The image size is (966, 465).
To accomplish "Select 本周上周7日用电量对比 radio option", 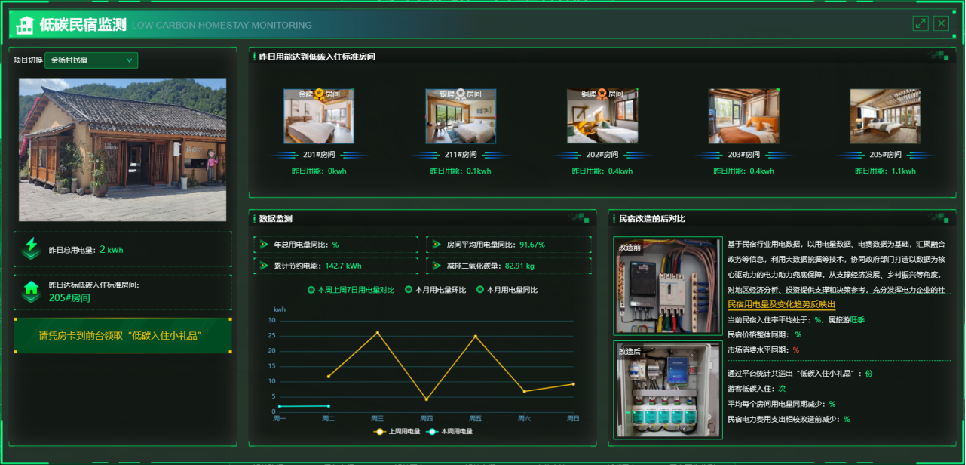I will (314, 290).
